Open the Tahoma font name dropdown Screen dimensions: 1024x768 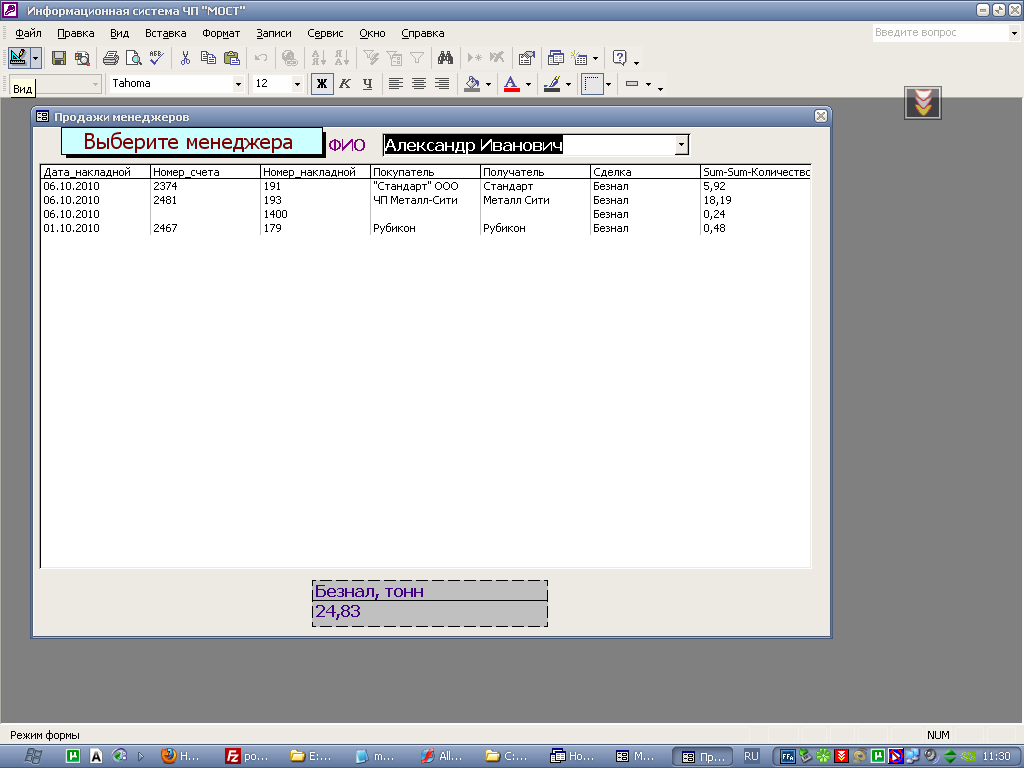point(238,84)
